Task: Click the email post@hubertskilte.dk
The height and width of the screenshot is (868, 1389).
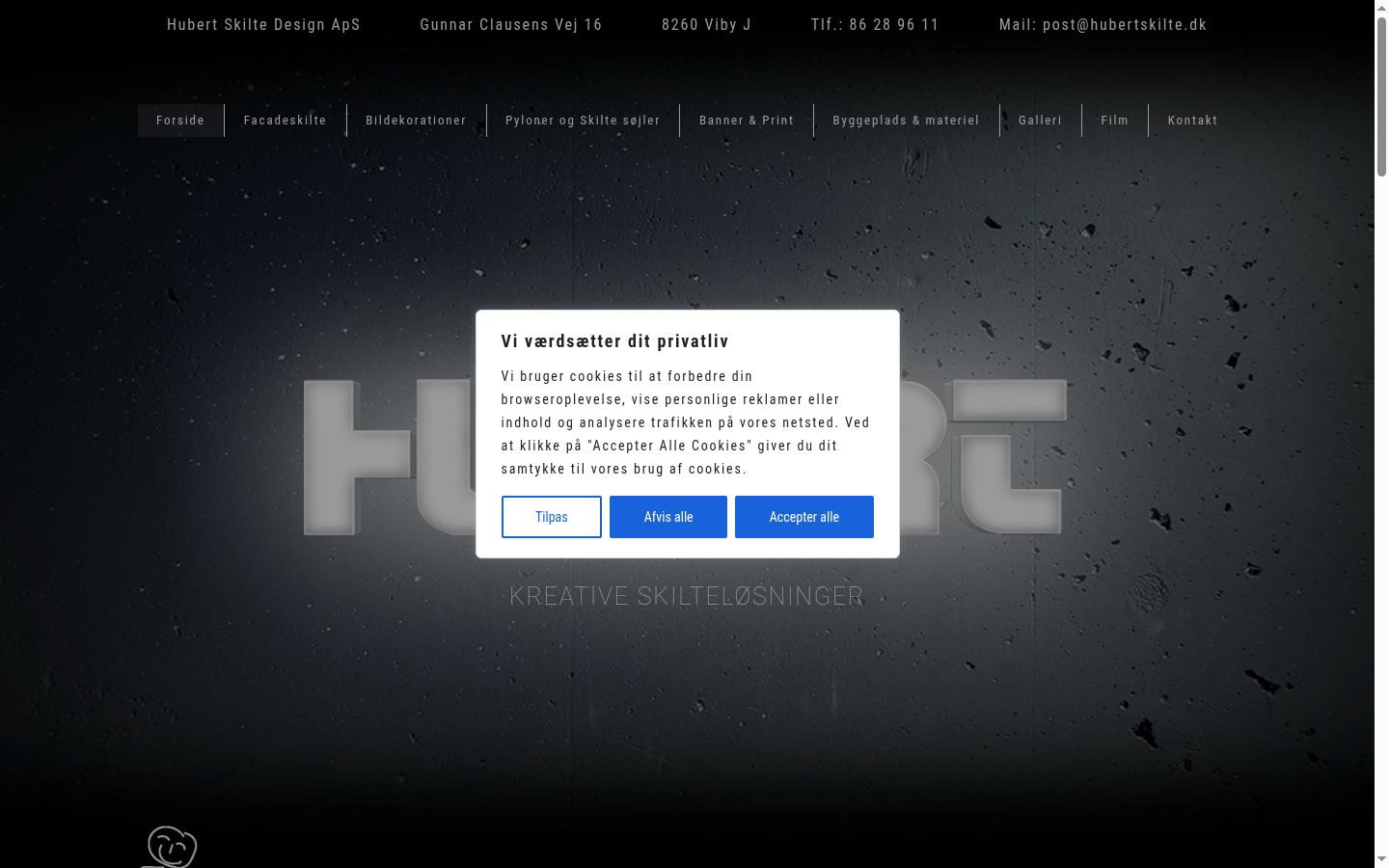Action: click(1125, 25)
